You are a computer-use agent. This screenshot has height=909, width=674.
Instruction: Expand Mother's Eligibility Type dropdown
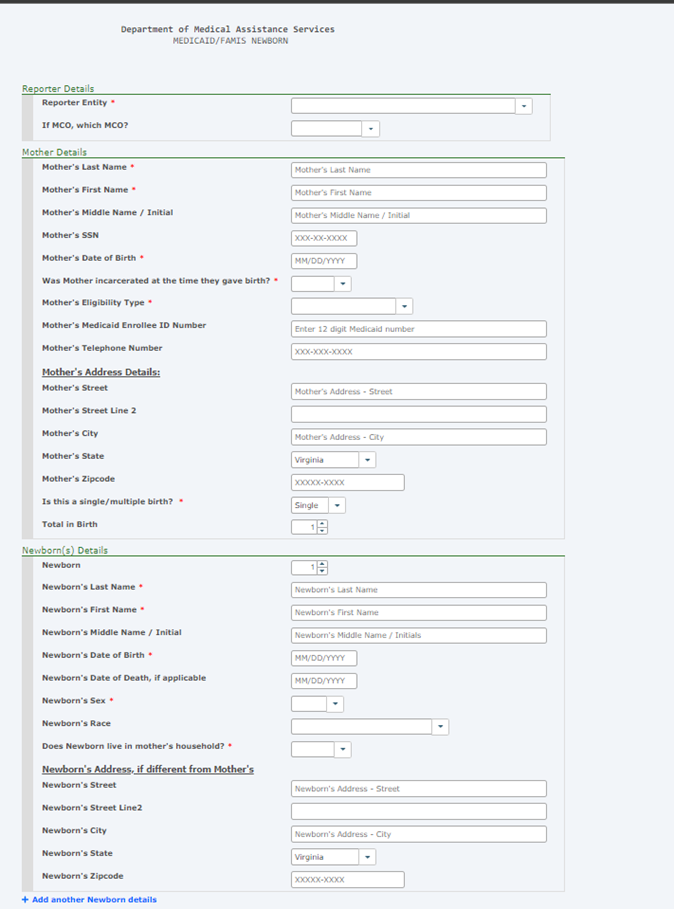(351, 307)
